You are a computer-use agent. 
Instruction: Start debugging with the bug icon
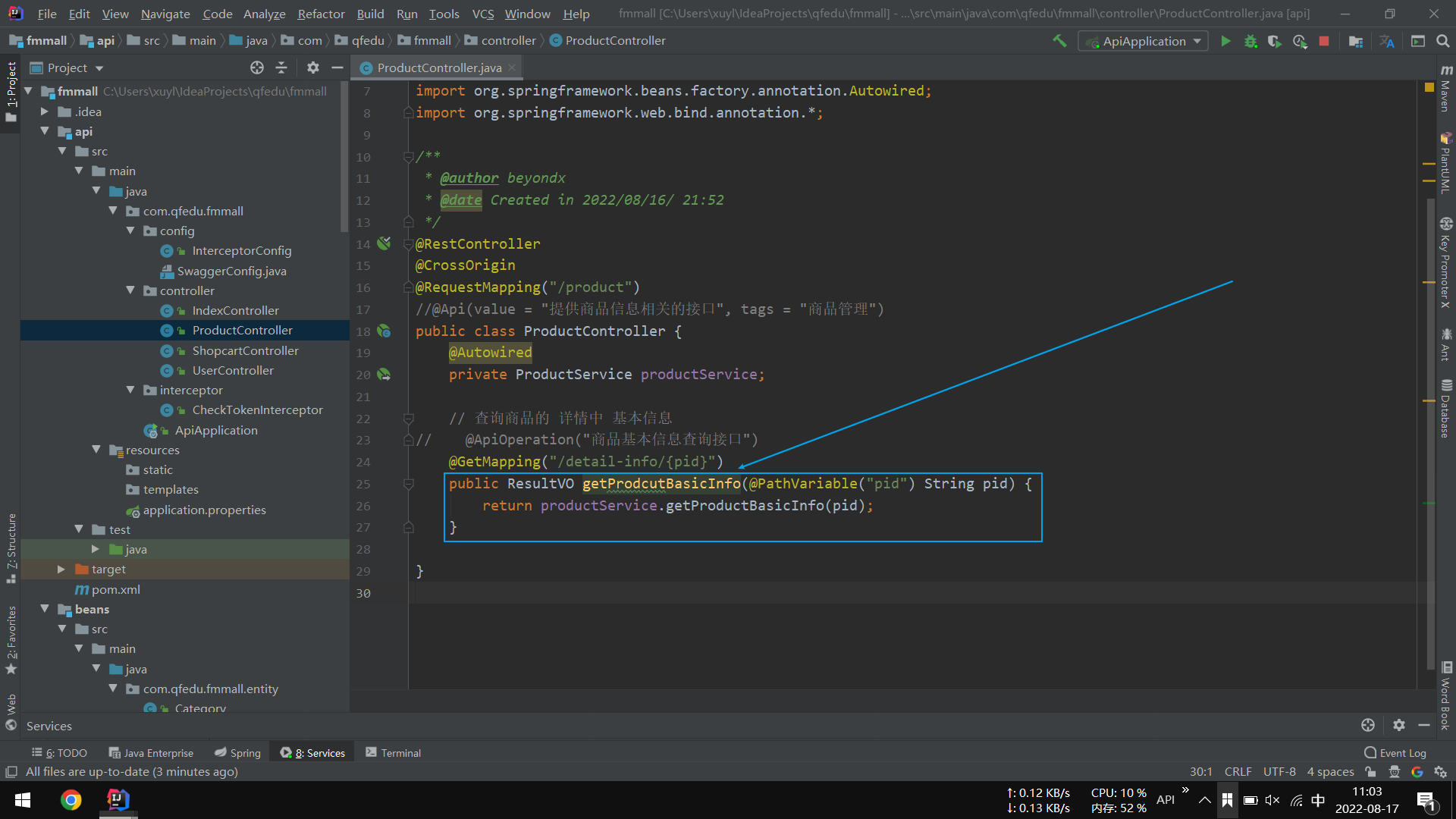(1250, 41)
